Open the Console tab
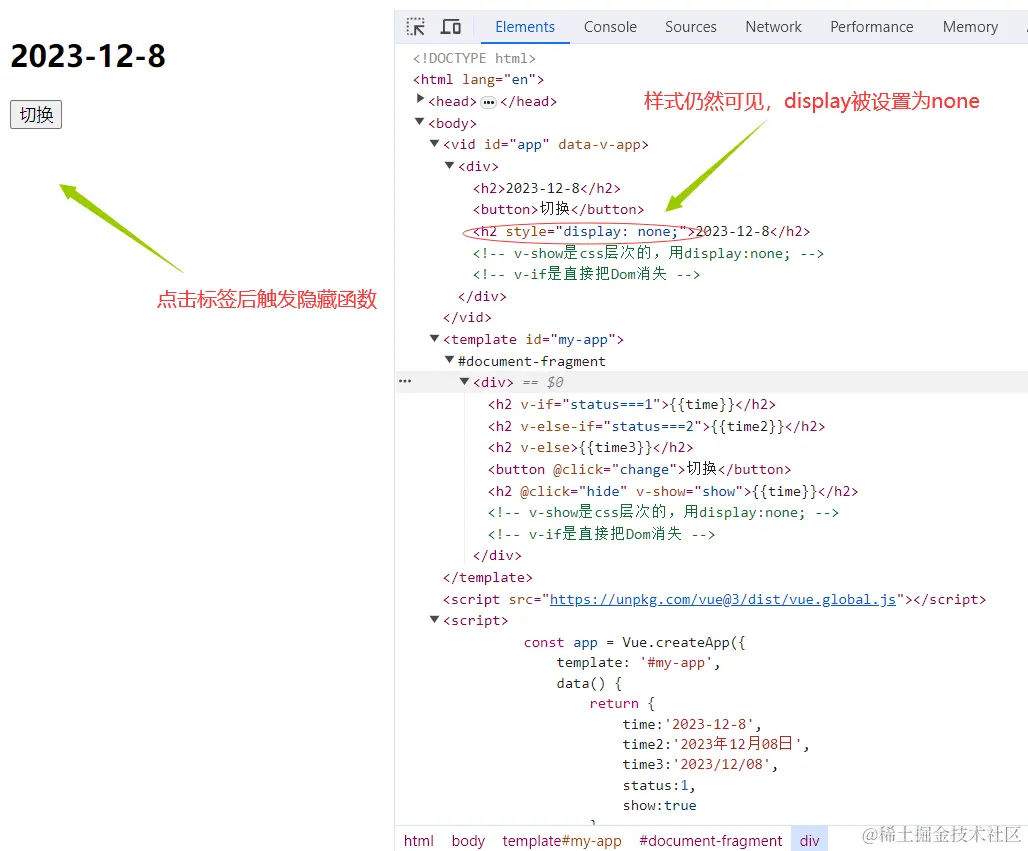The width and height of the screenshot is (1028, 851). click(x=610, y=27)
